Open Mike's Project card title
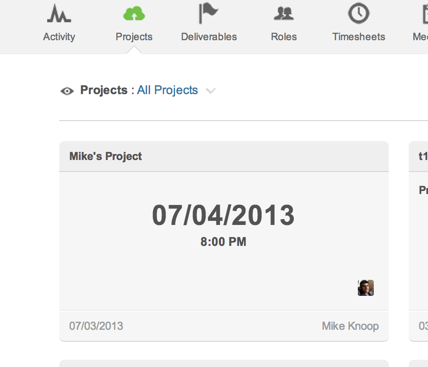Image resolution: width=428 pixels, height=367 pixels. [106, 156]
